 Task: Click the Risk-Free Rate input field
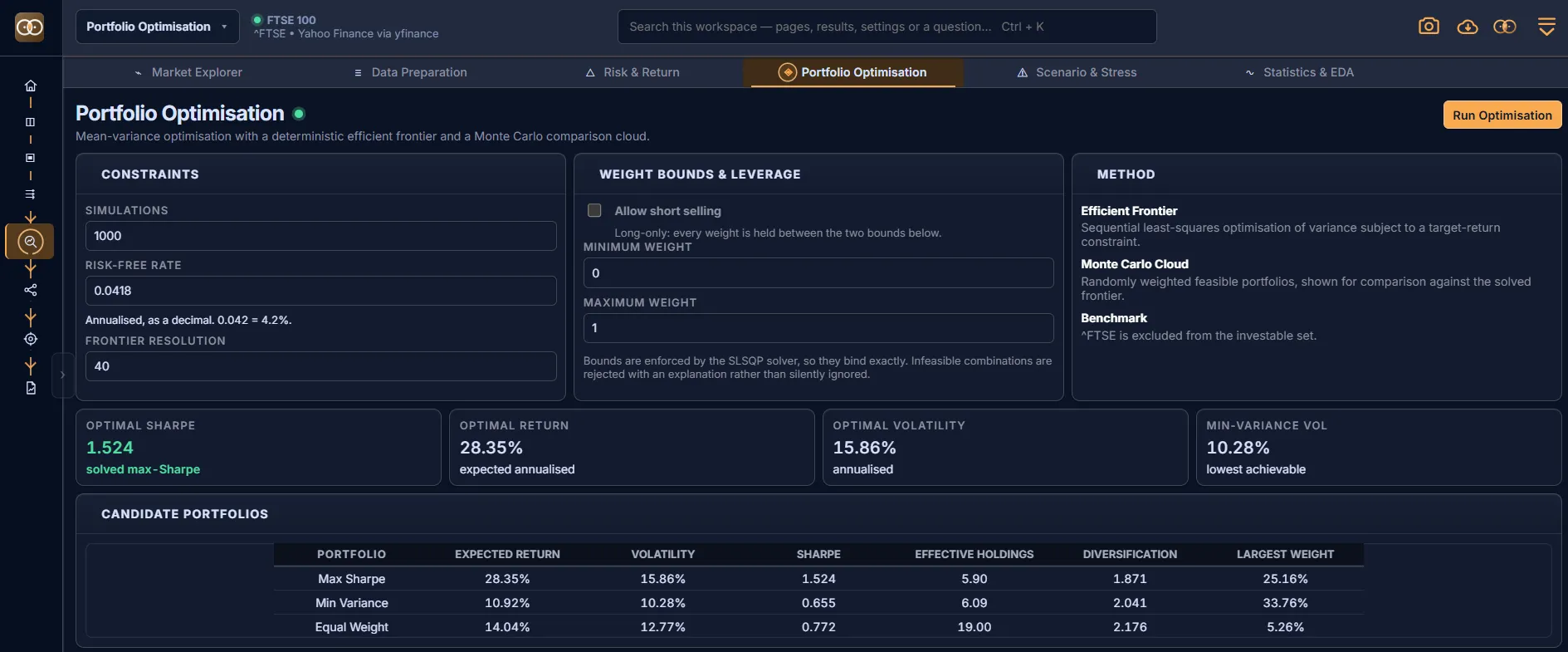tap(320, 291)
